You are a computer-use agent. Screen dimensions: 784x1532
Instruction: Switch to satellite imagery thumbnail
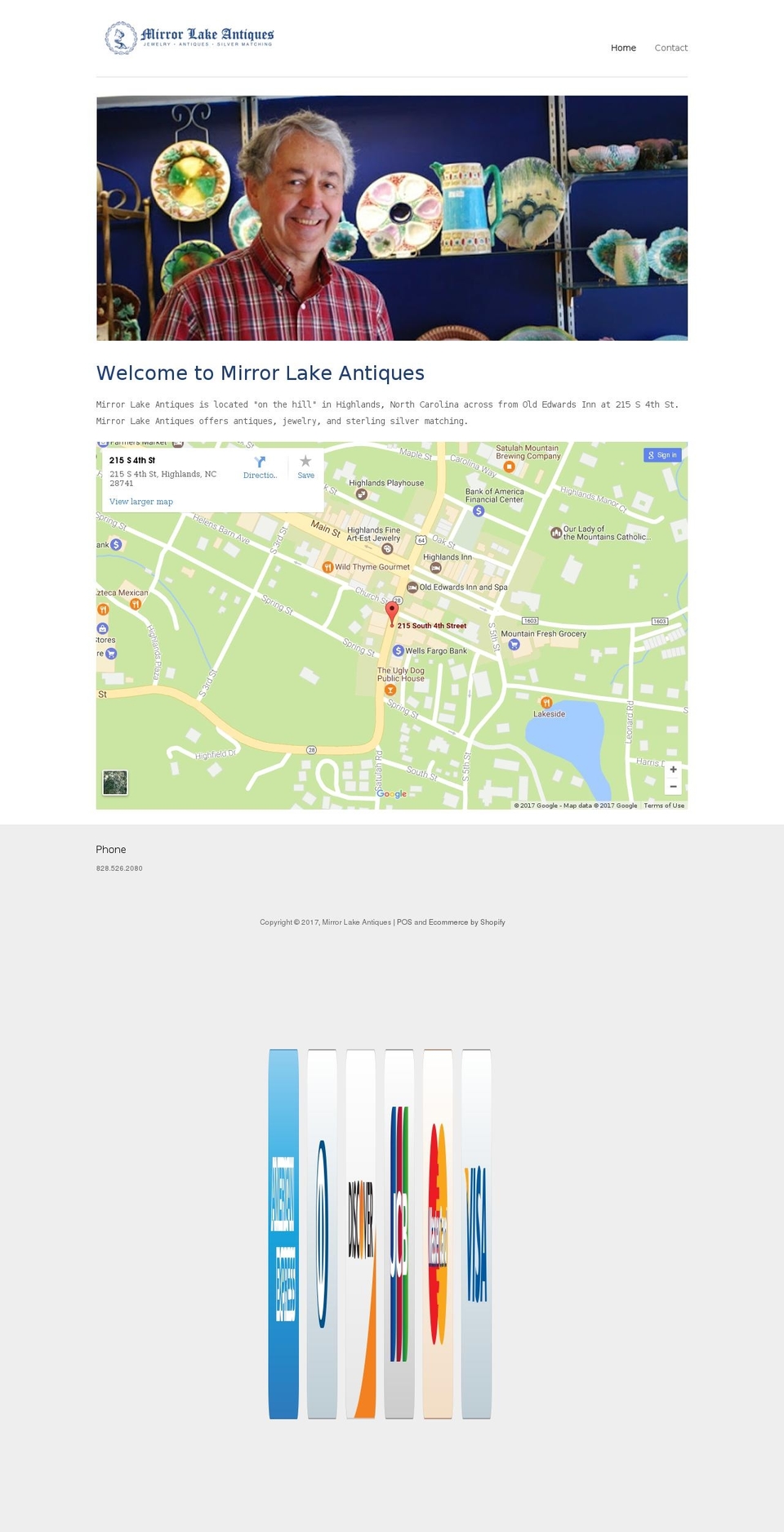(x=115, y=783)
